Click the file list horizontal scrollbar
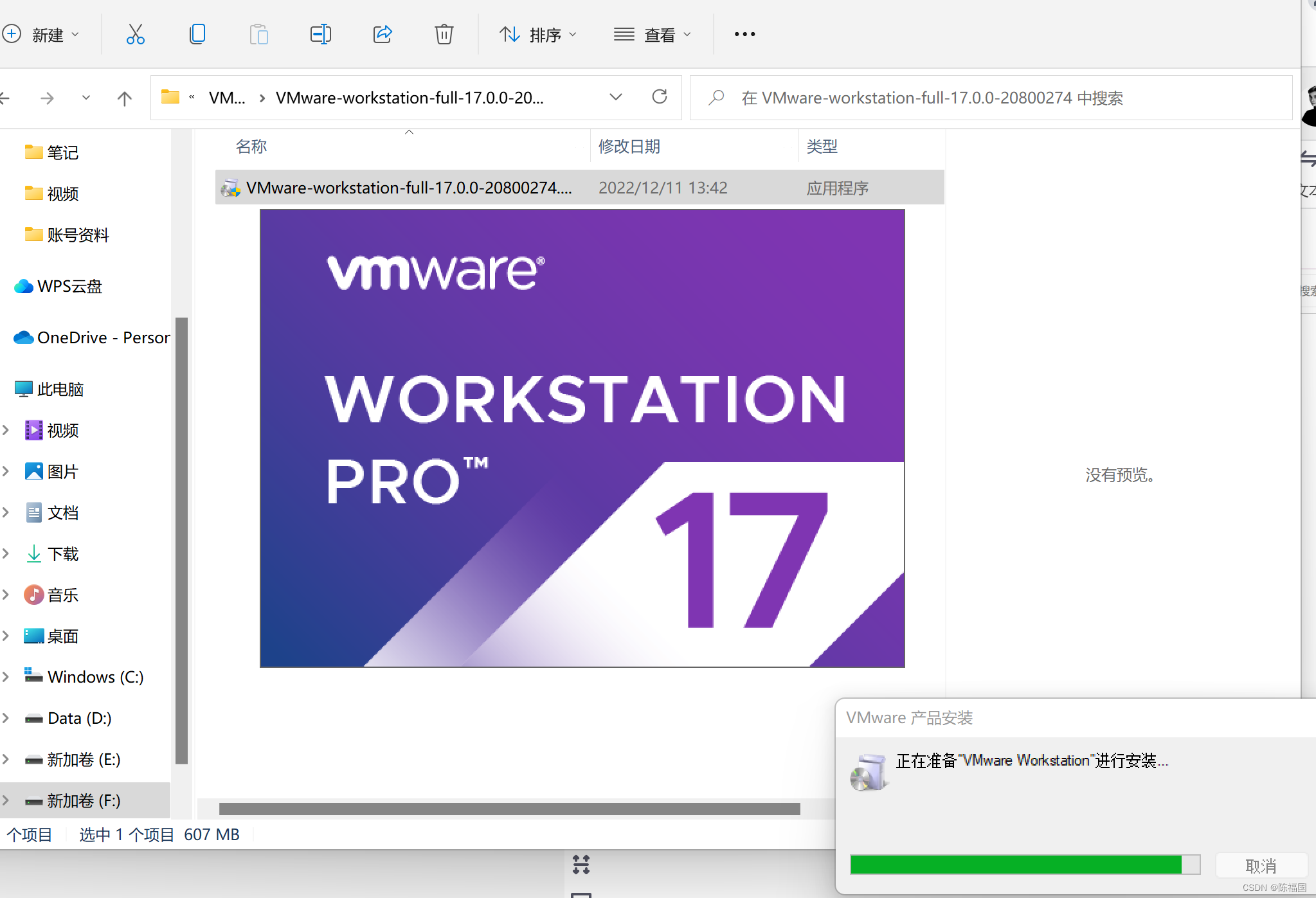This screenshot has width=1316, height=898. [509, 809]
